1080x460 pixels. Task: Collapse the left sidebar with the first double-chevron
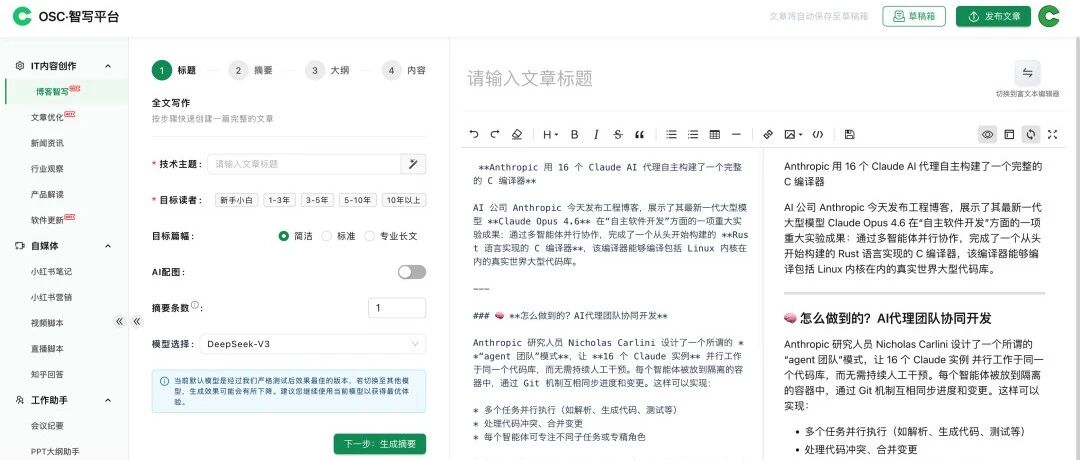pyautogui.click(x=119, y=321)
